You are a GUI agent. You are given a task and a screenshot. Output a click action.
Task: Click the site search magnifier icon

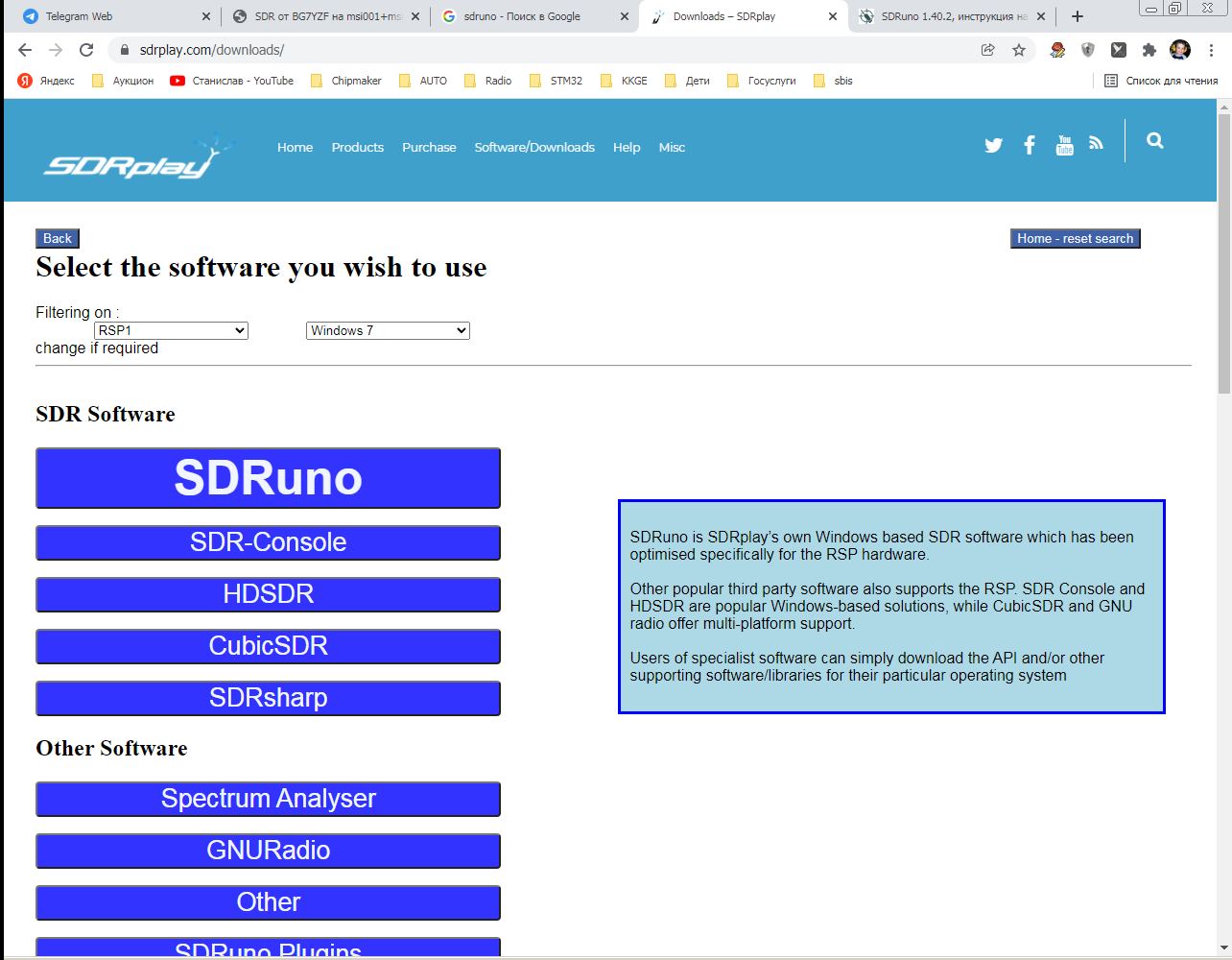1155,140
